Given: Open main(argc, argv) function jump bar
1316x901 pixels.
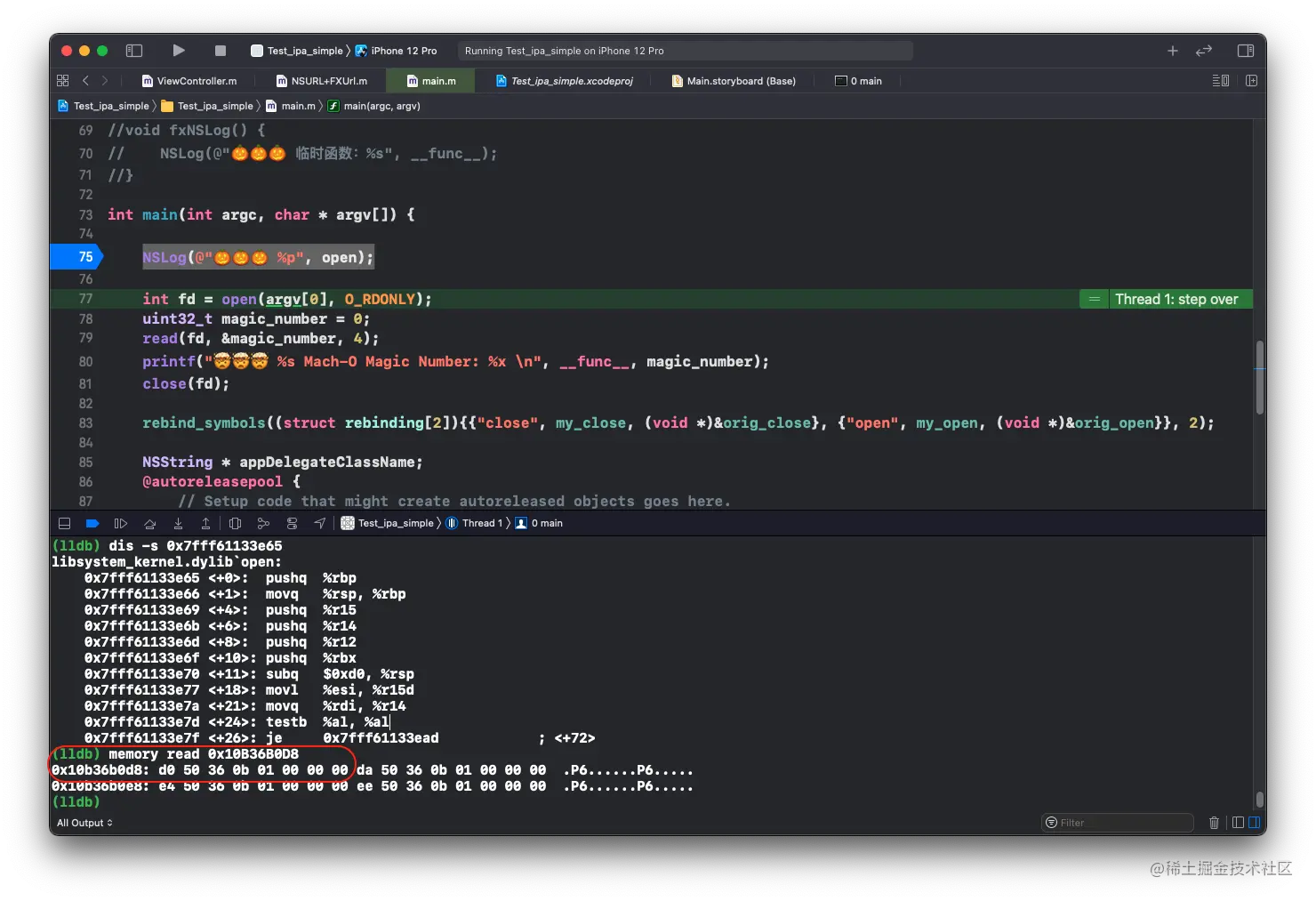Looking at the screenshot, I should 374,106.
